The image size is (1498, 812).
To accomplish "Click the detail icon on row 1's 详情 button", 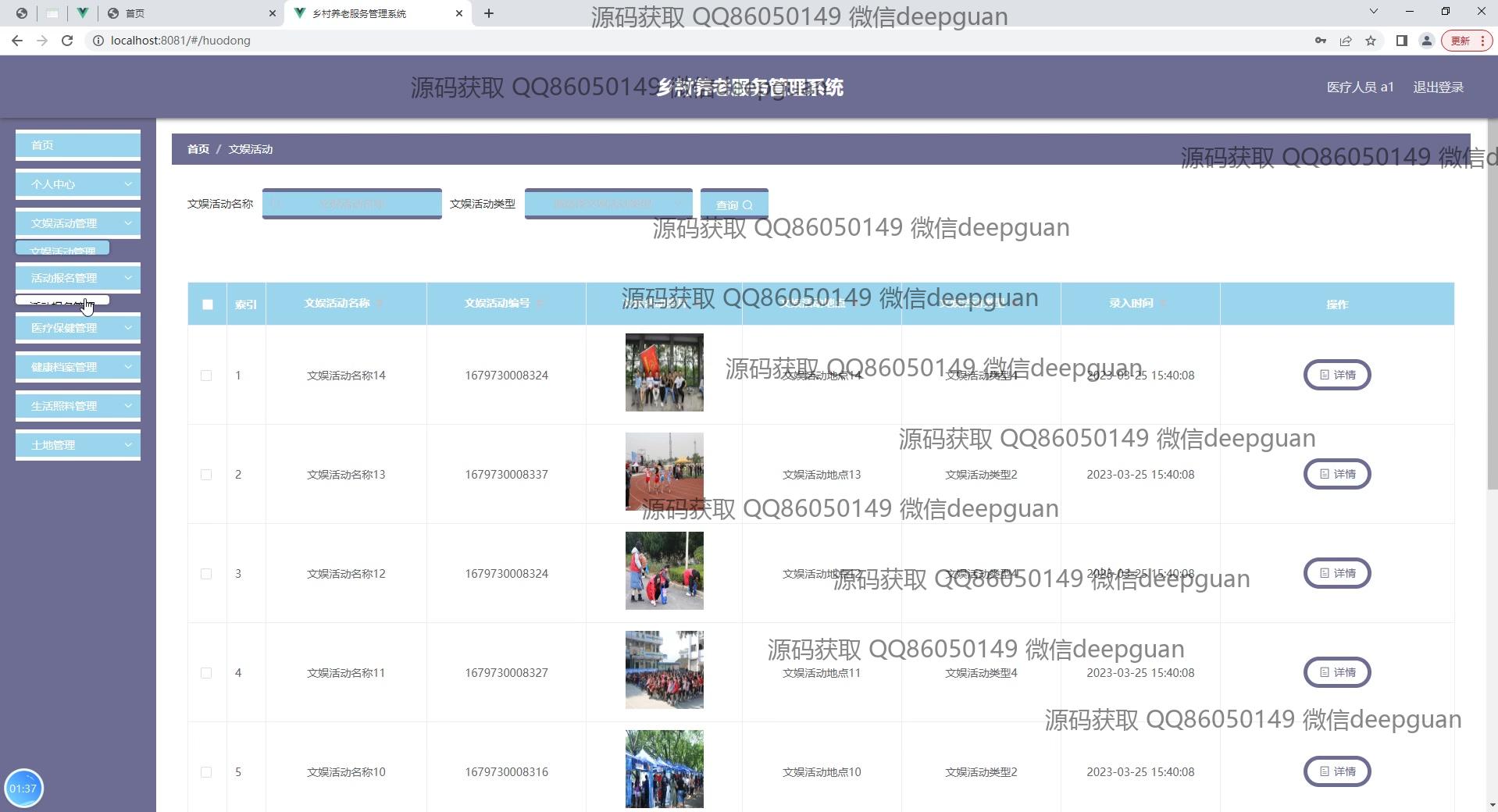I will (x=1324, y=375).
